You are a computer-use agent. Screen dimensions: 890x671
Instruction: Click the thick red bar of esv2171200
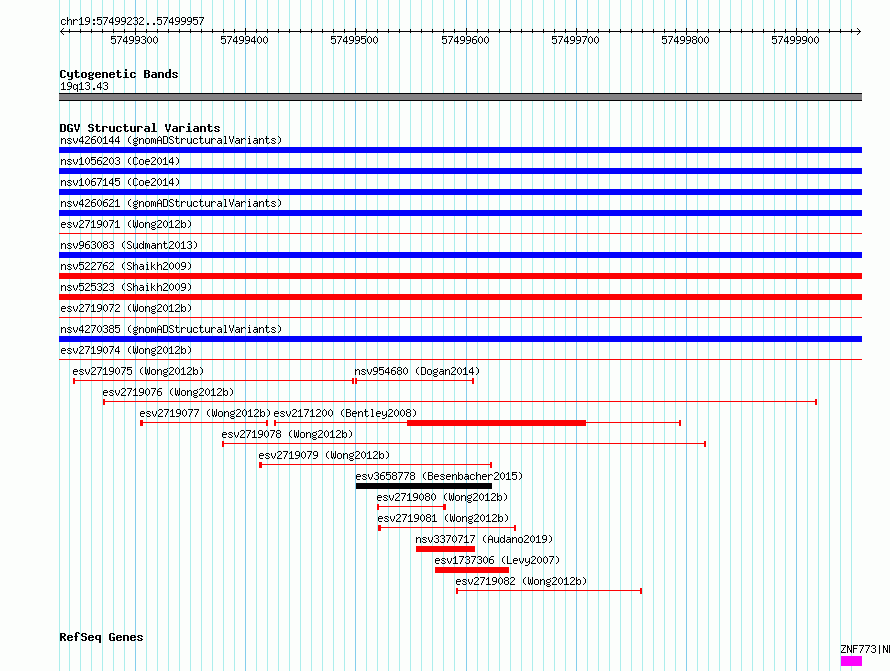(x=496, y=423)
